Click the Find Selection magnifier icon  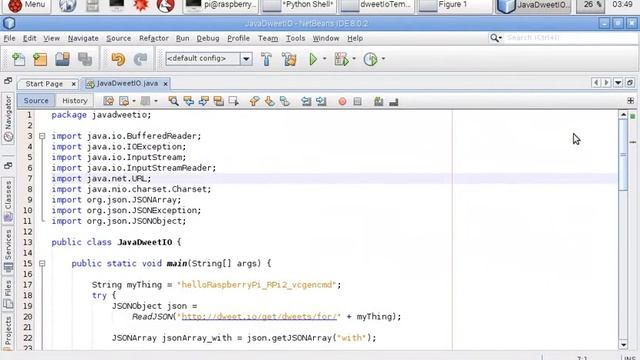point(173,101)
